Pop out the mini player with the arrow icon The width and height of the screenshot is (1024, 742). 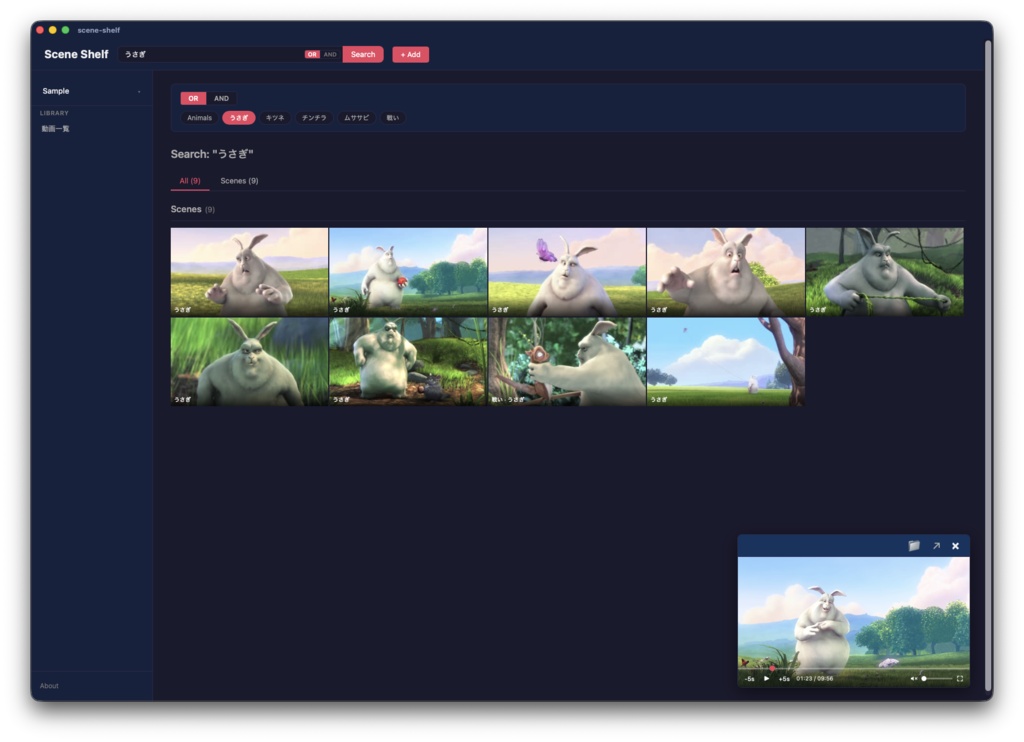click(936, 545)
